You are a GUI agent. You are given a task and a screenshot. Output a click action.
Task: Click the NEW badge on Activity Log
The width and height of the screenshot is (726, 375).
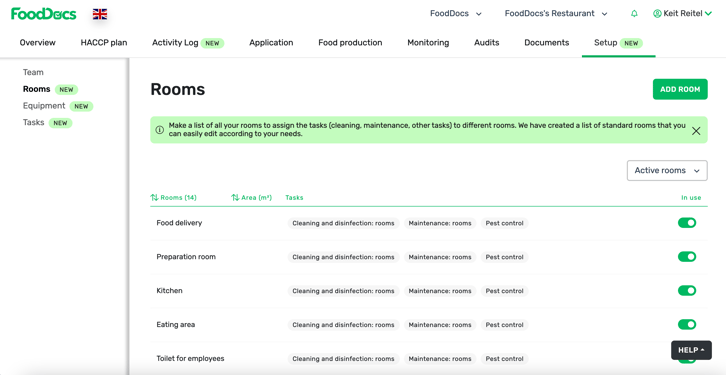click(x=213, y=43)
